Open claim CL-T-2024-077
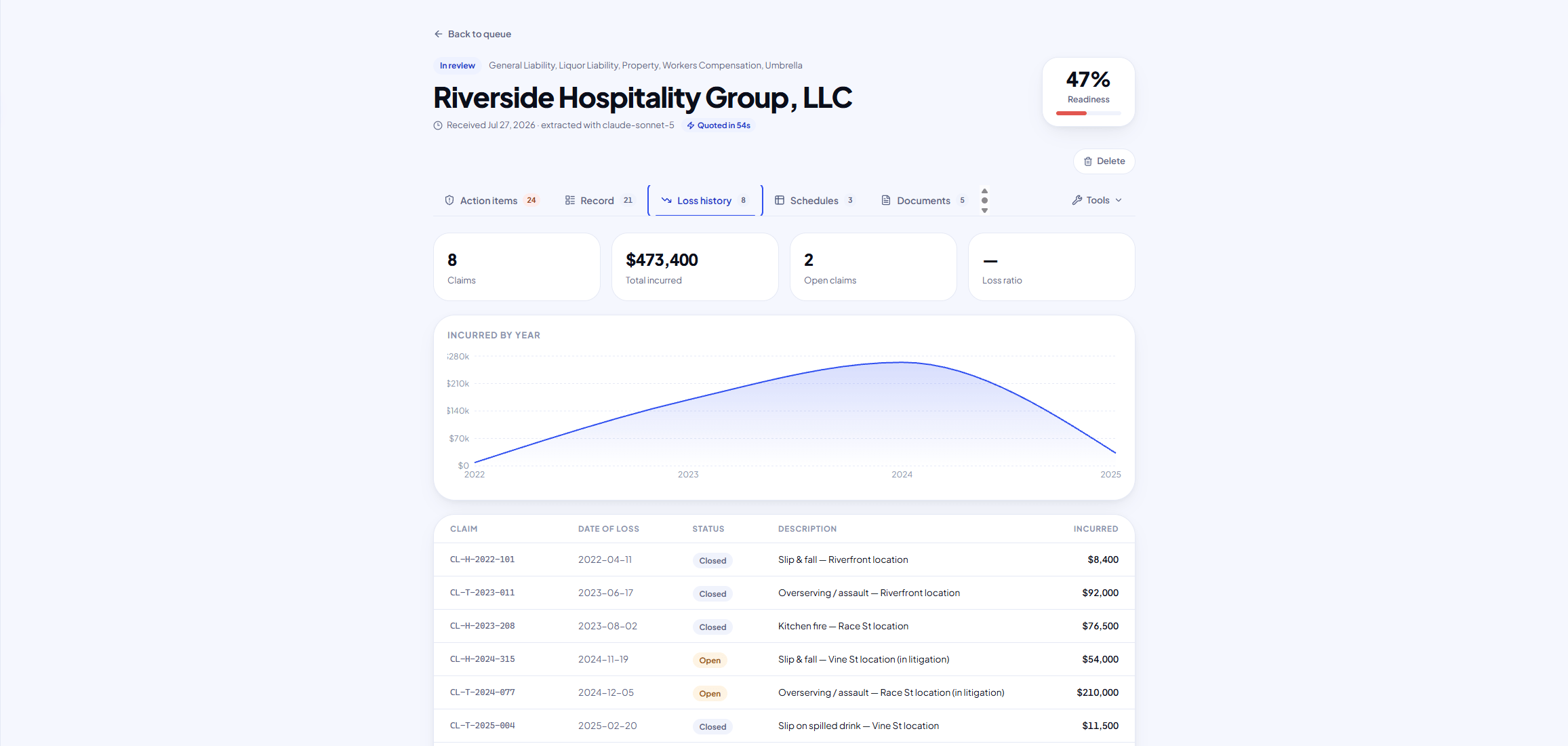This screenshot has height=746, width=1568. 483,693
